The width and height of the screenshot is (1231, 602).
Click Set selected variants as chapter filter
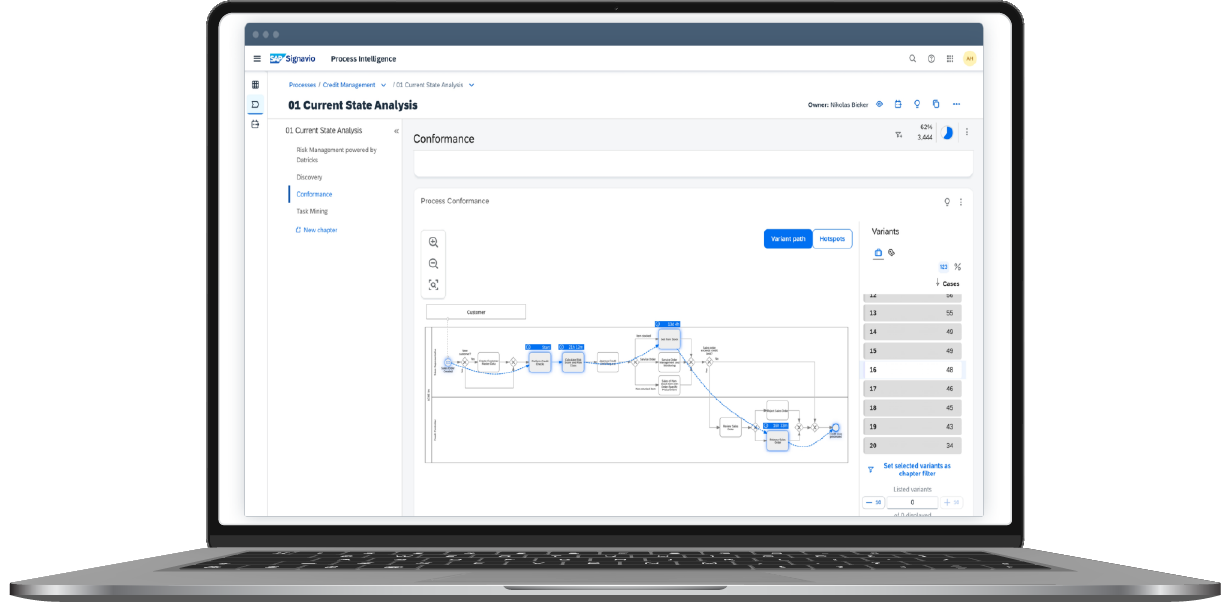[x=919, y=469]
